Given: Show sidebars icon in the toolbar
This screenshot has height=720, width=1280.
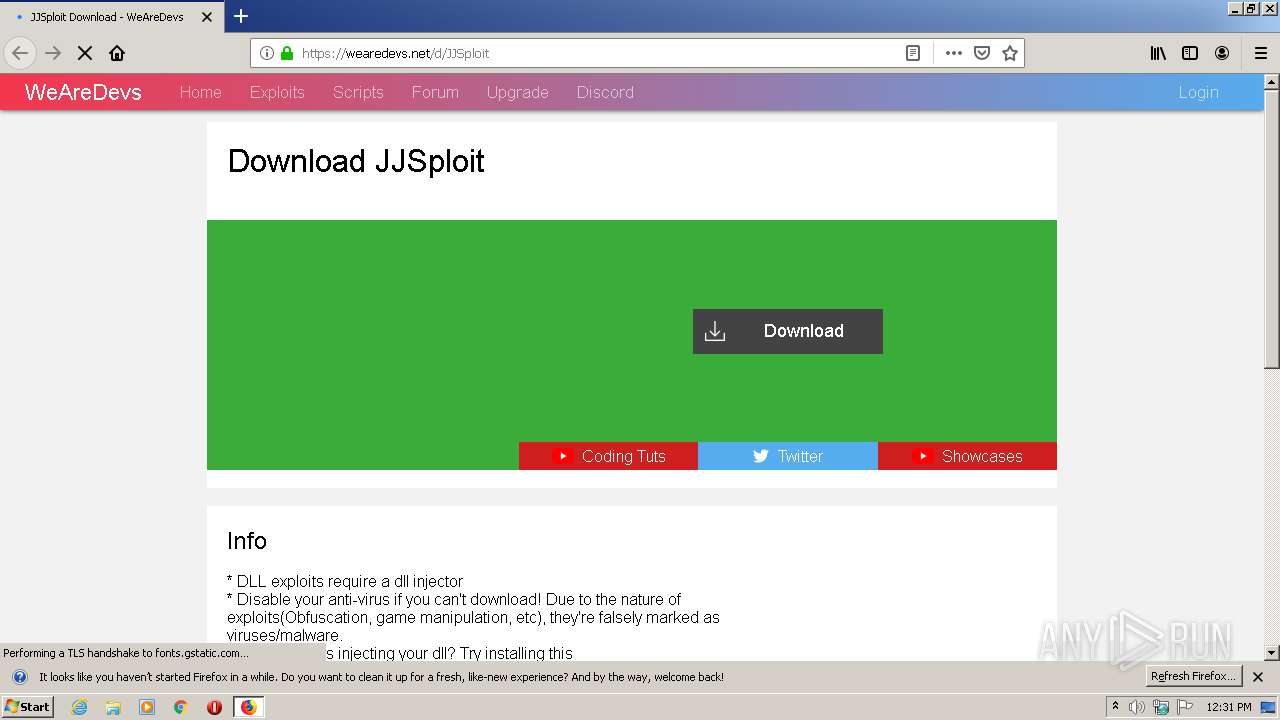Looking at the screenshot, I should click(x=1190, y=53).
